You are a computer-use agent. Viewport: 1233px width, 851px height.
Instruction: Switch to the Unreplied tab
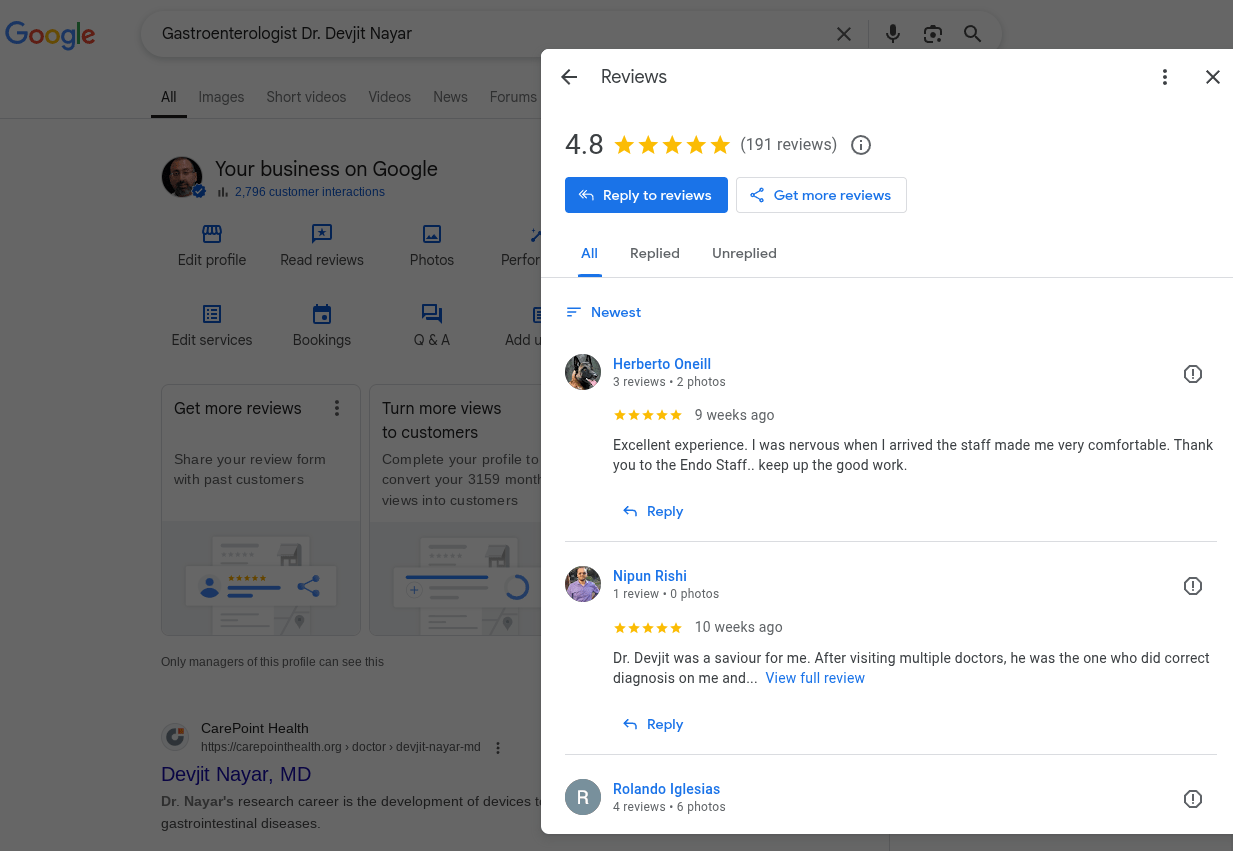click(x=744, y=253)
